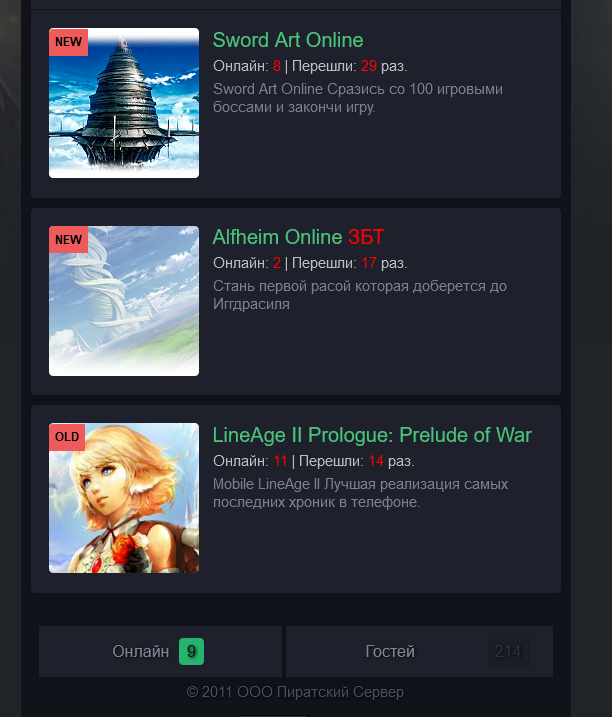Click the Alfheim Online sky thumbnail
The height and width of the screenshot is (717, 612).
(124, 301)
